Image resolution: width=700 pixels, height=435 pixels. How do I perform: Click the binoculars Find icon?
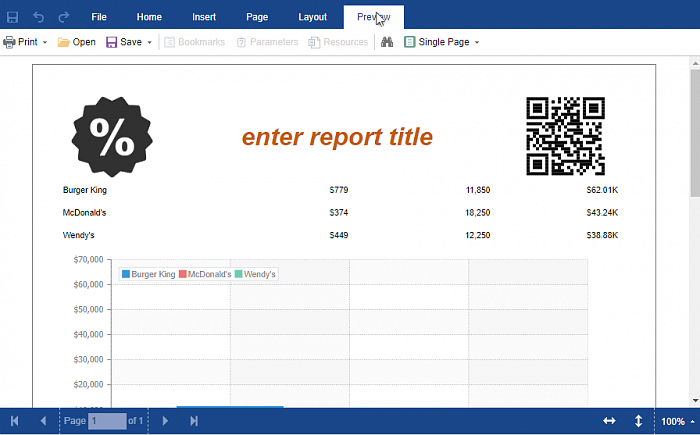[387, 42]
